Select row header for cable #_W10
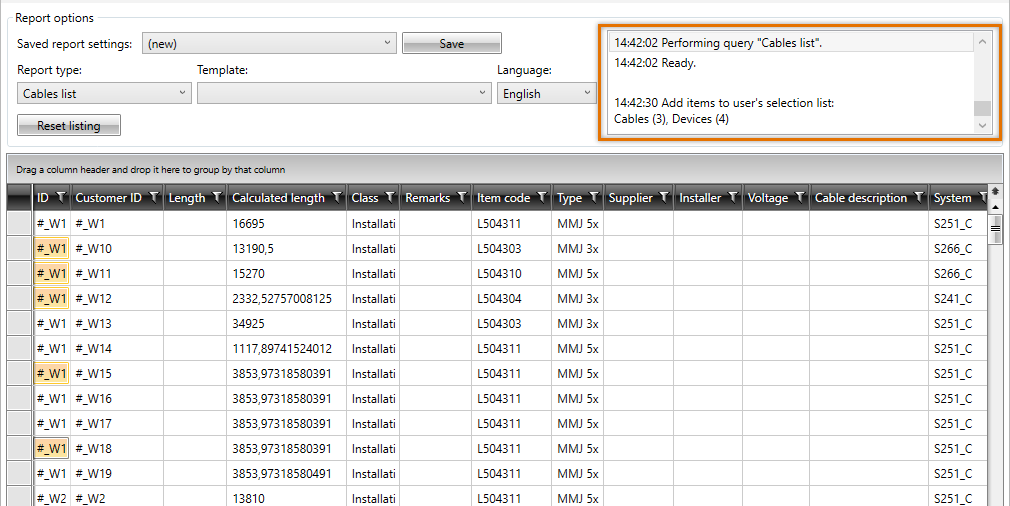 (x=20, y=249)
